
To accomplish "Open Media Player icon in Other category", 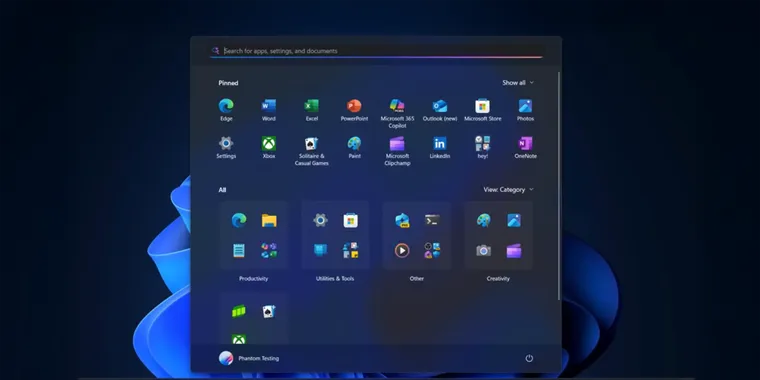I will pyautogui.click(x=402, y=251).
